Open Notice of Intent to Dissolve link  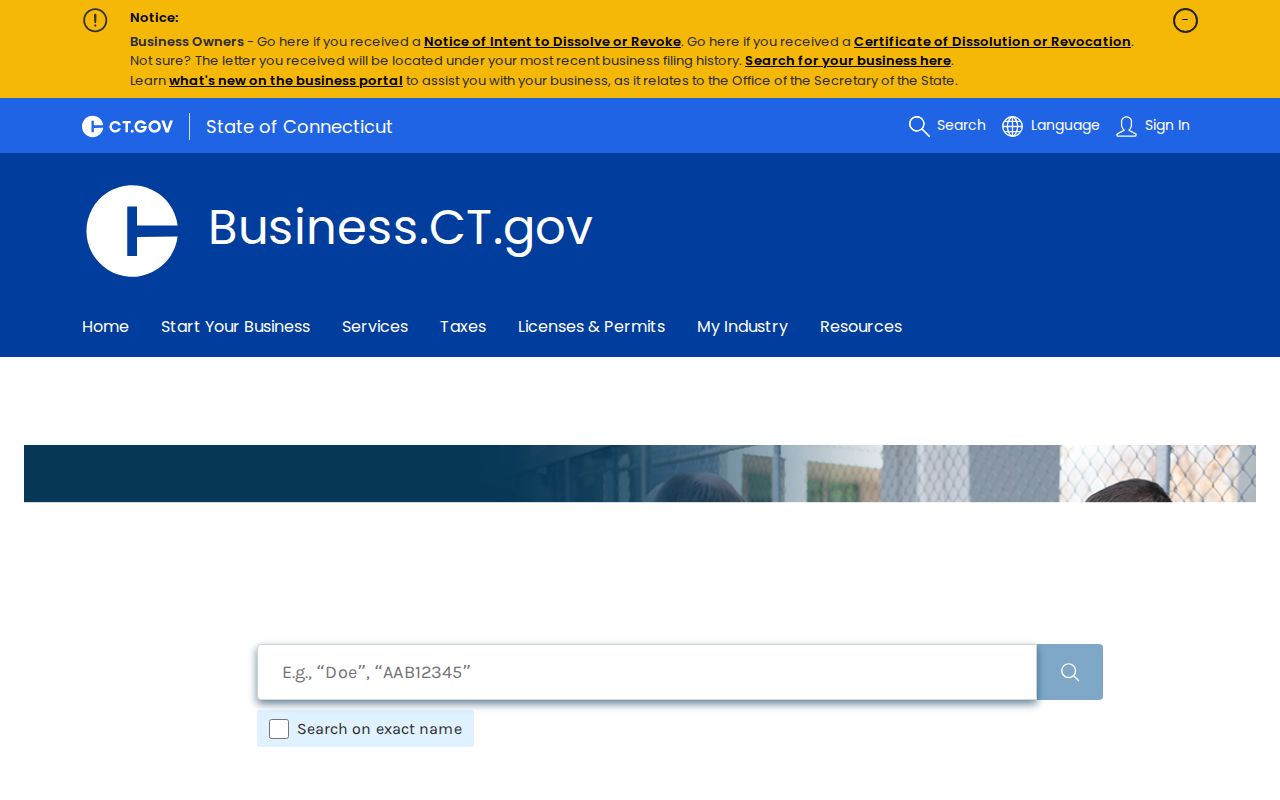click(552, 41)
